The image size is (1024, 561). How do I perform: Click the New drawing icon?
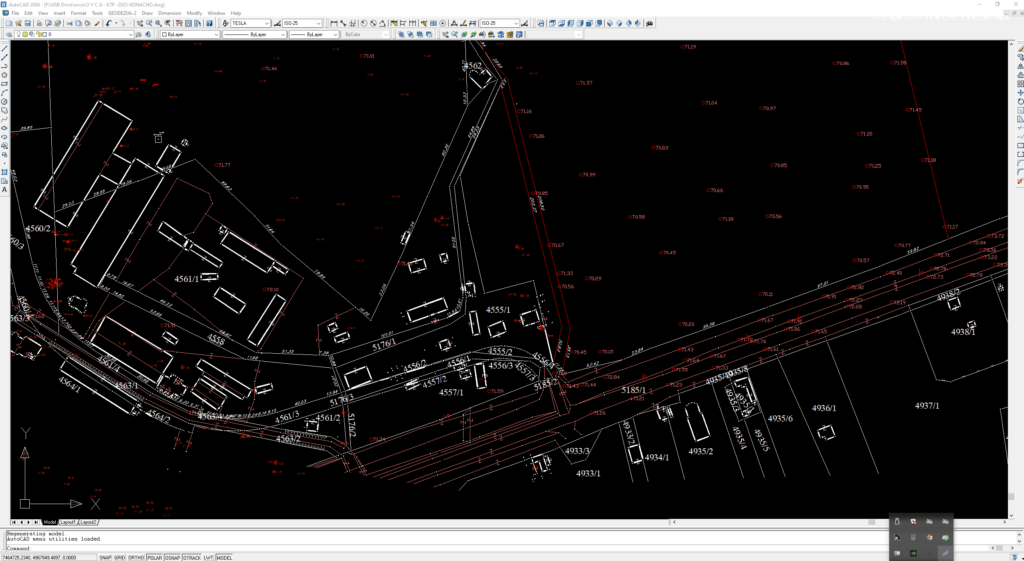pos(7,22)
